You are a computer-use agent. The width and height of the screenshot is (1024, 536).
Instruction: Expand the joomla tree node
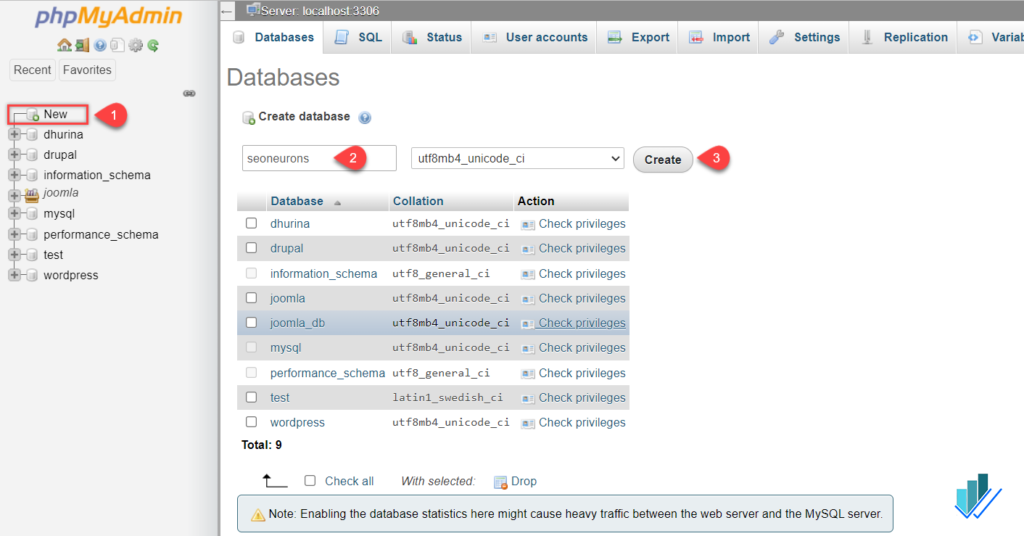tap(14, 195)
